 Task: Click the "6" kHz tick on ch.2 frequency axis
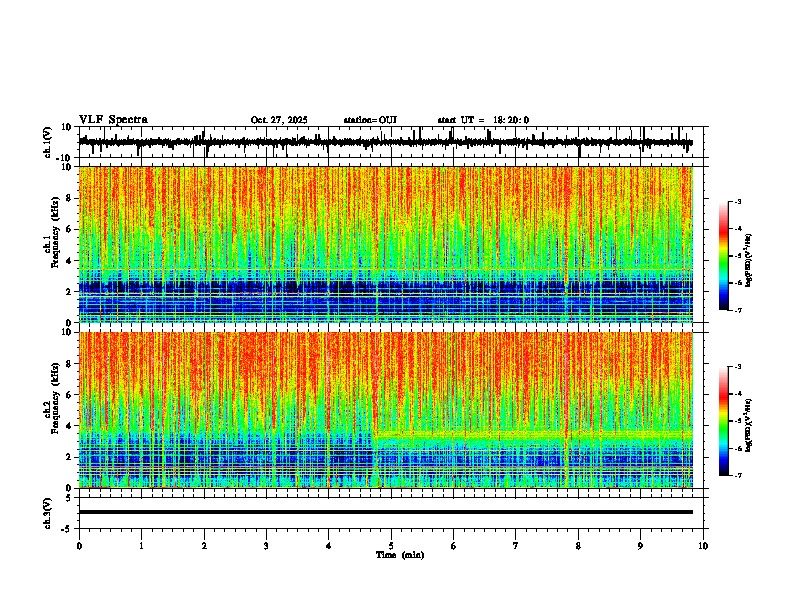click(x=69, y=395)
